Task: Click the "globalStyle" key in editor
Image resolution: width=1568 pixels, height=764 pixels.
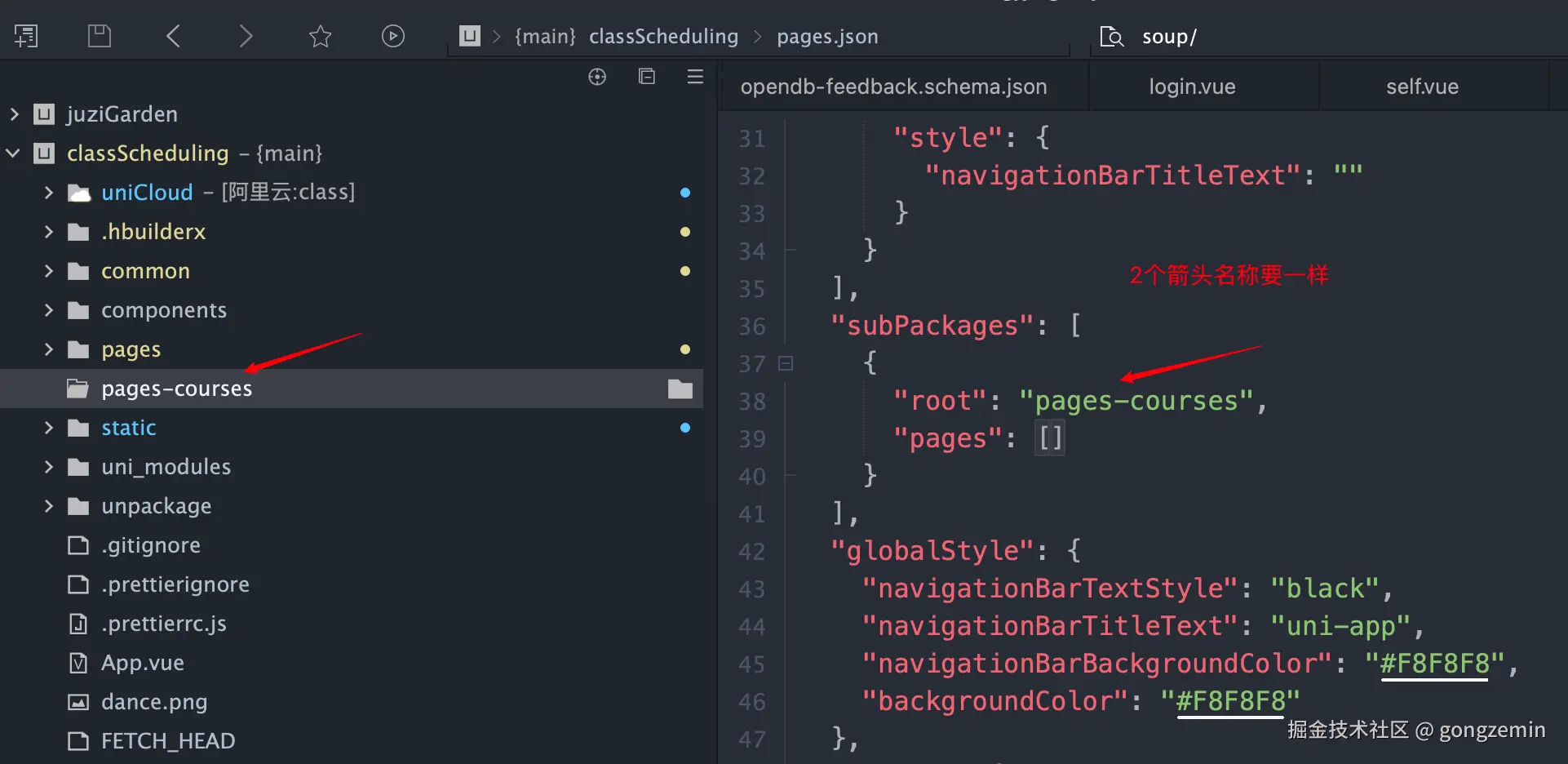Action: point(932,551)
